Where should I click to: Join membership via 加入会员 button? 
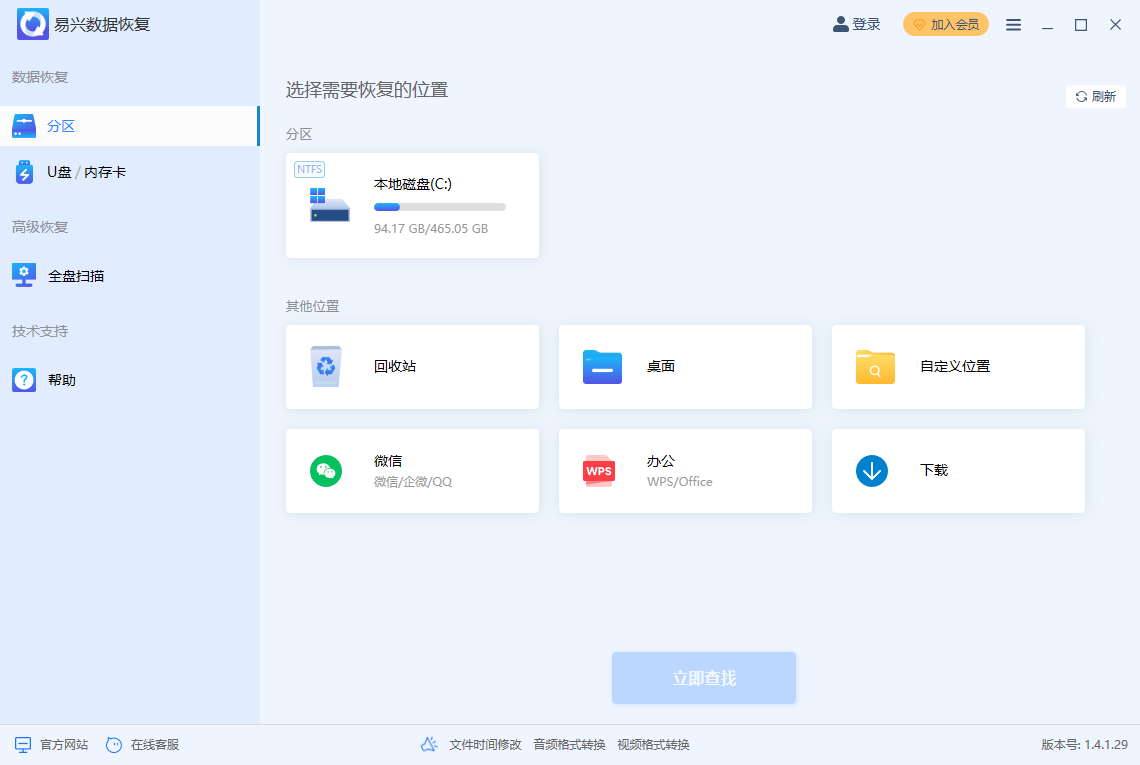pos(946,24)
